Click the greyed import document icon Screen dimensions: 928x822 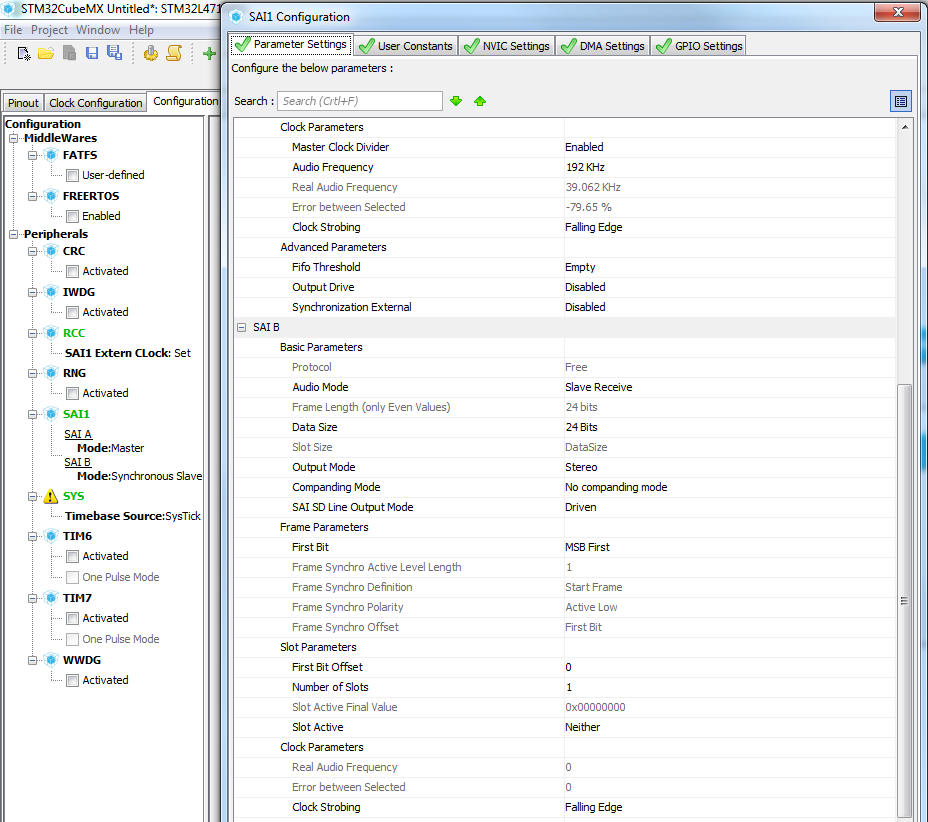[x=69, y=53]
